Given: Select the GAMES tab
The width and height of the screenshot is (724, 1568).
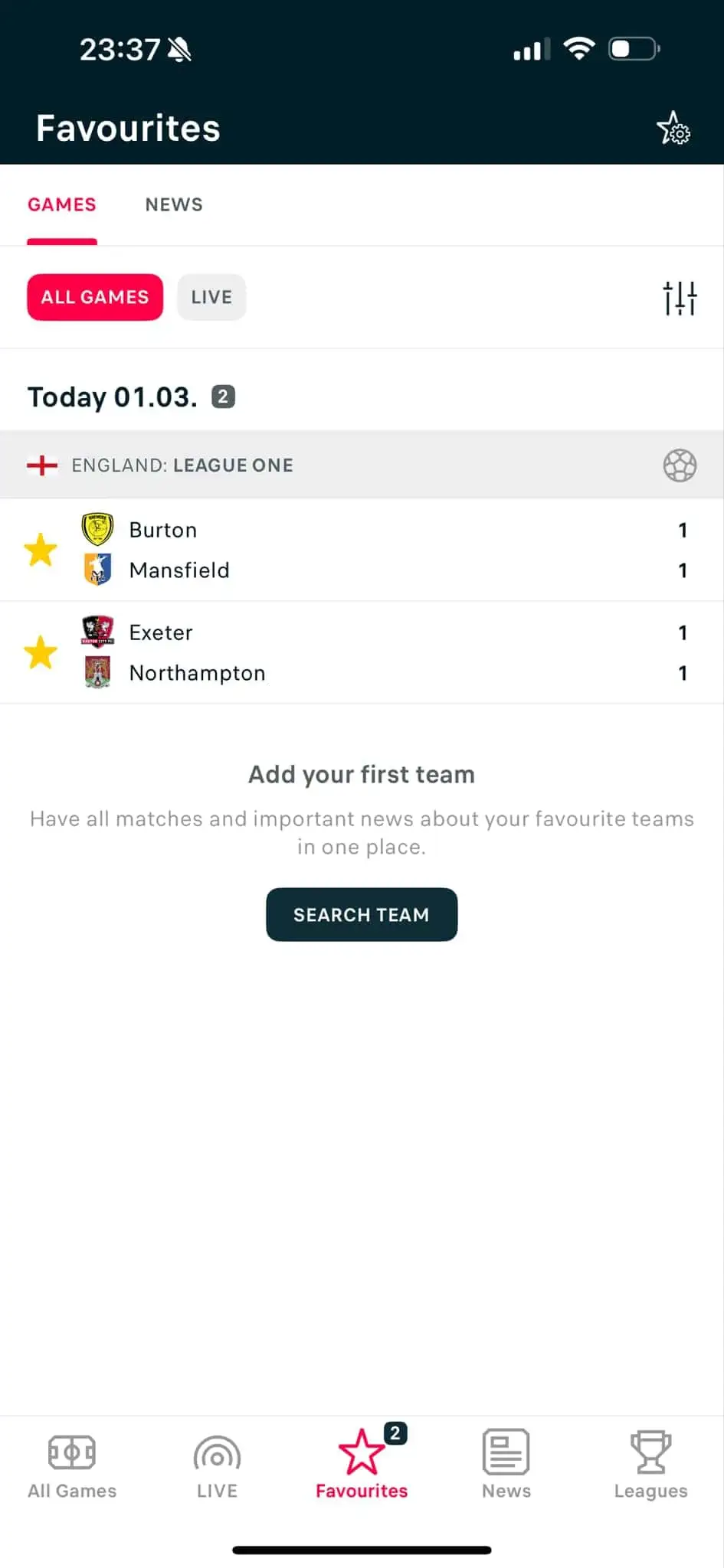Looking at the screenshot, I should [x=62, y=204].
